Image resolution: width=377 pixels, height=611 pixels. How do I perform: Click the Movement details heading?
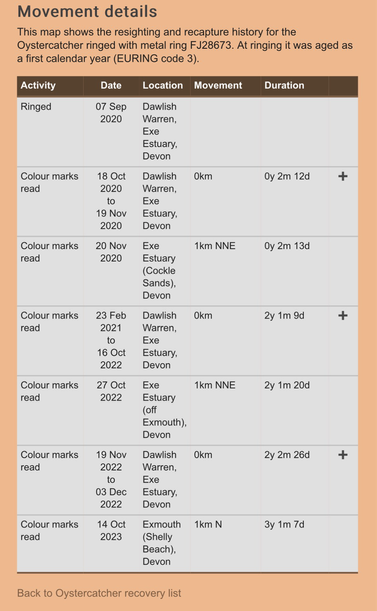[x=87, y=11]
